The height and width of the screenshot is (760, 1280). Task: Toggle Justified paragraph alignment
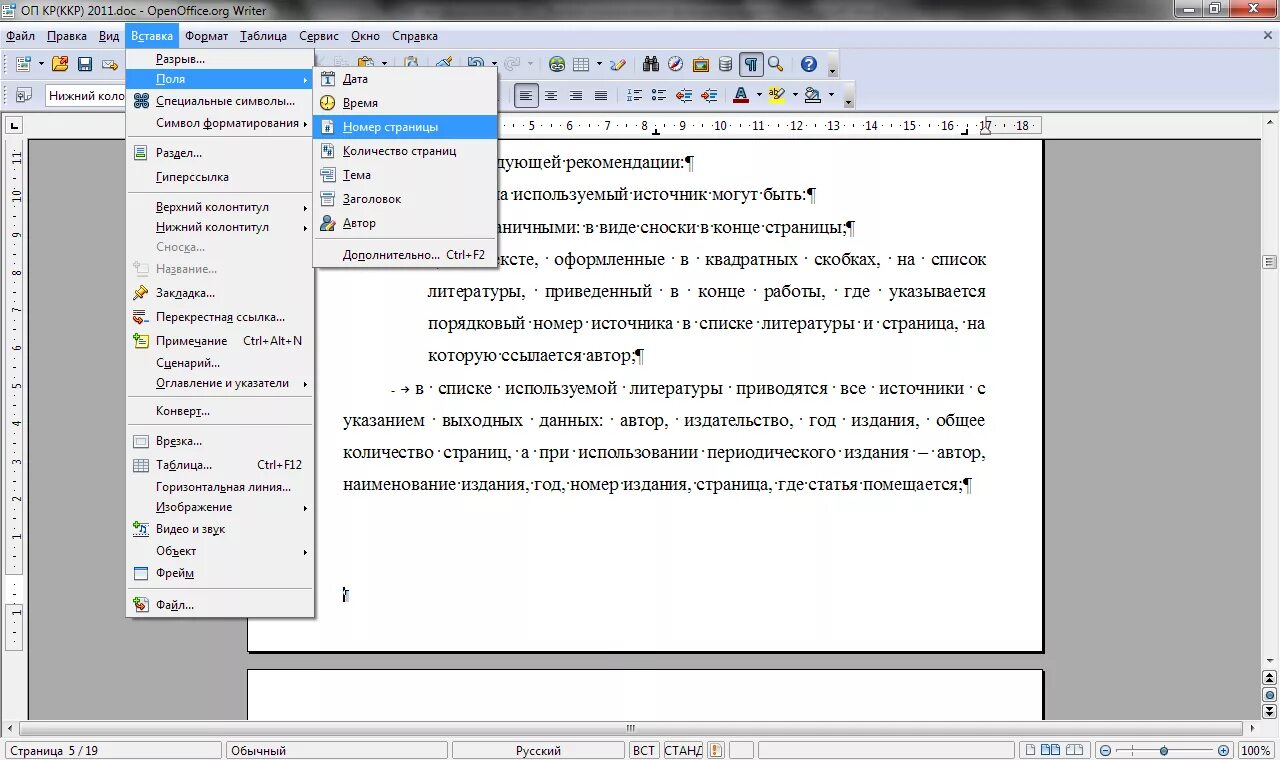click(601, 96)
